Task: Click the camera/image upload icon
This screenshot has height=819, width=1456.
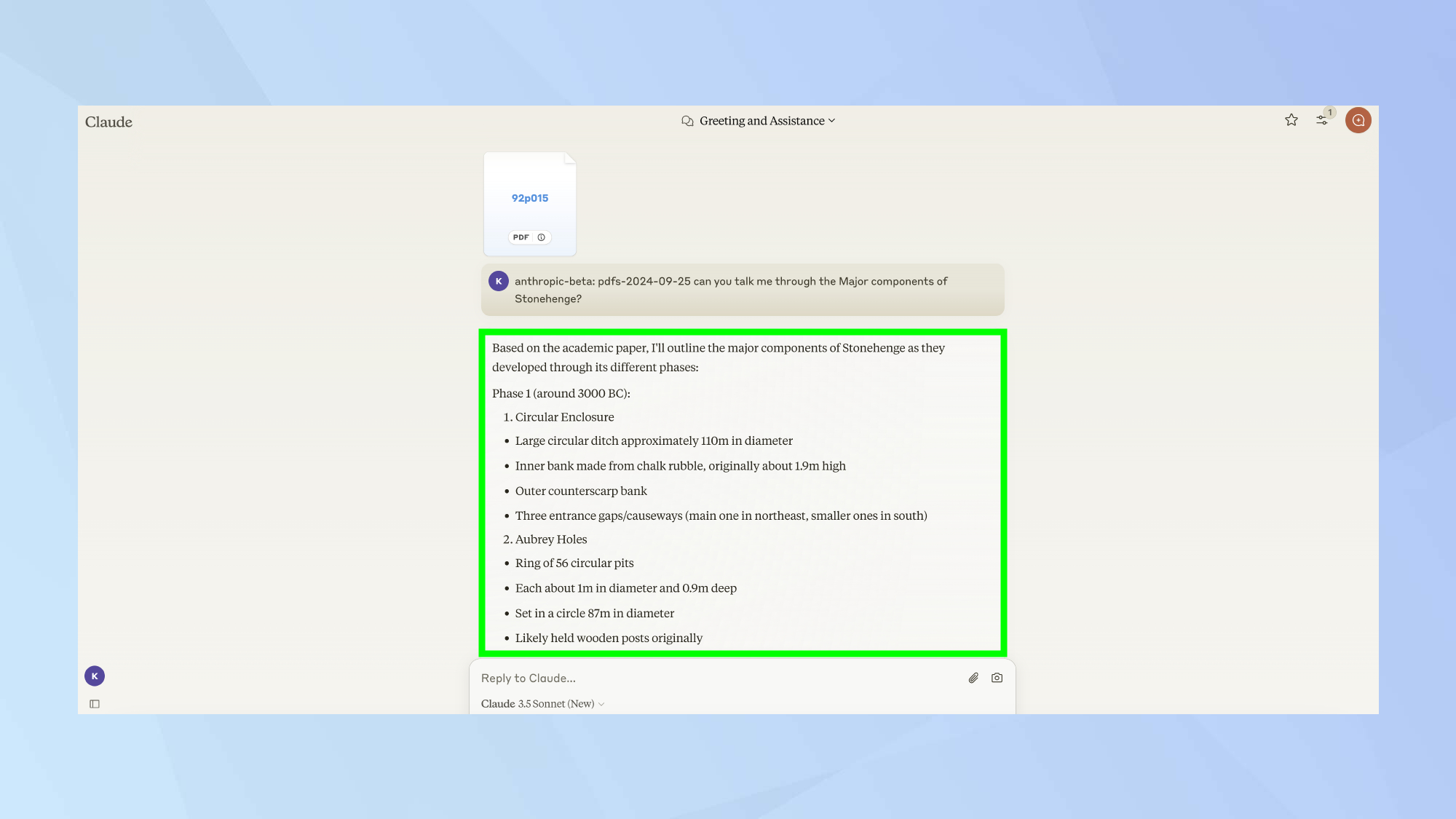Action: [997, 678]
